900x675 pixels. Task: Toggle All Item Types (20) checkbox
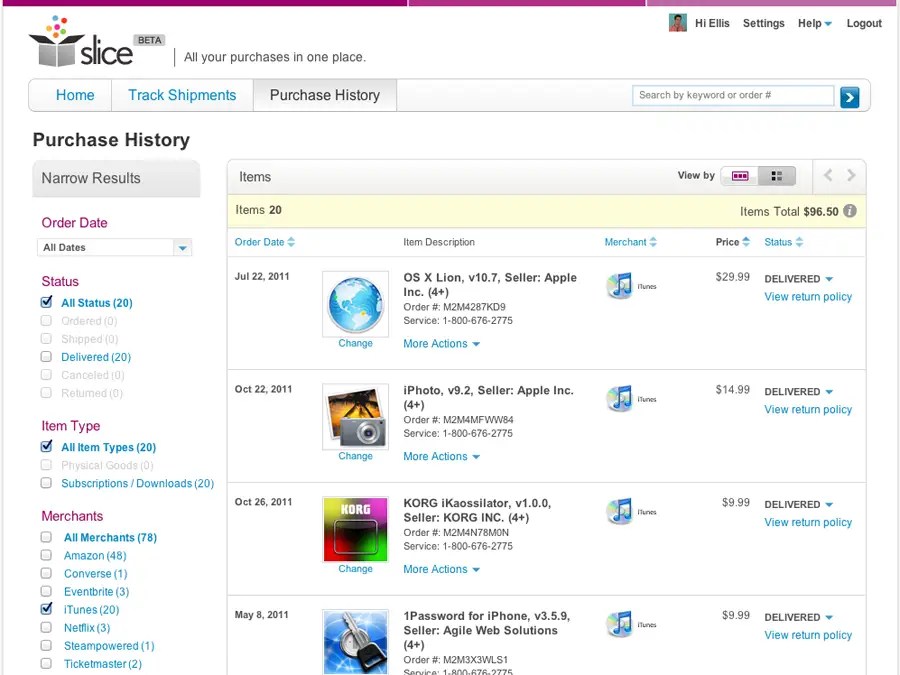click(x=46, y=446)
